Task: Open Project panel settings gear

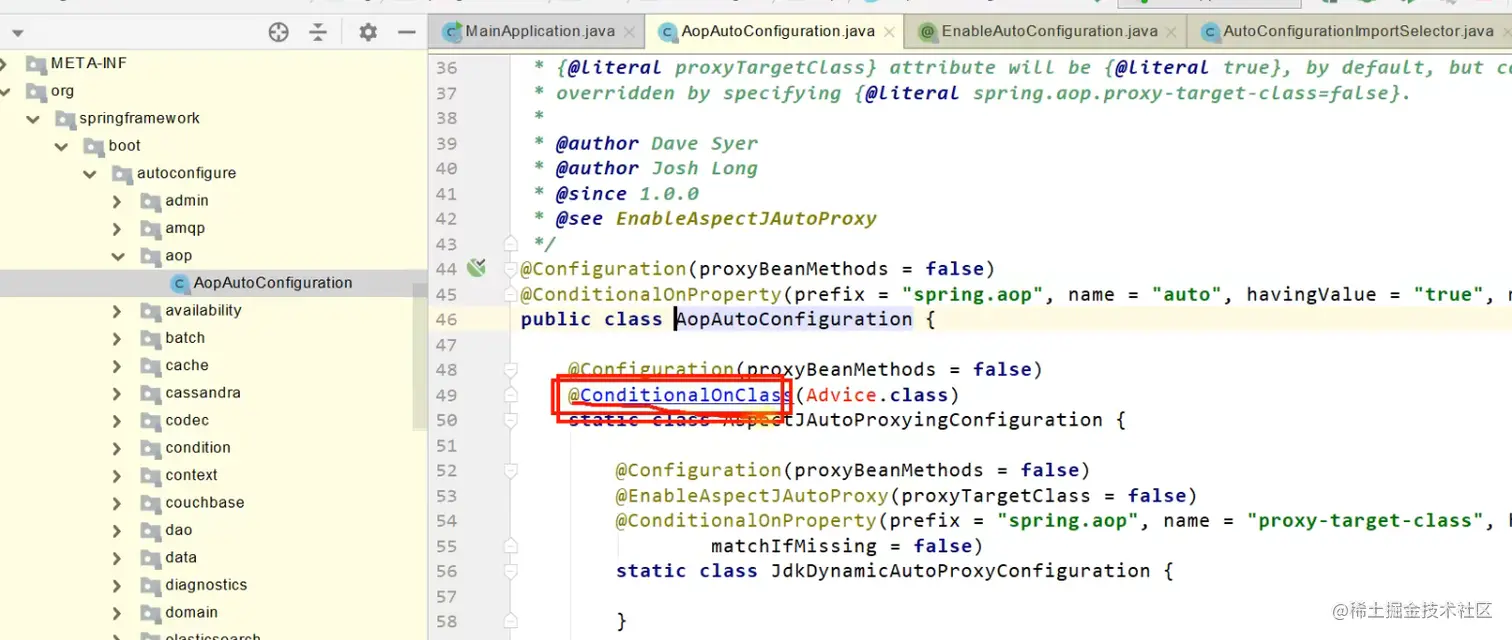Action: pyautogui.click(x=368, y=32)
